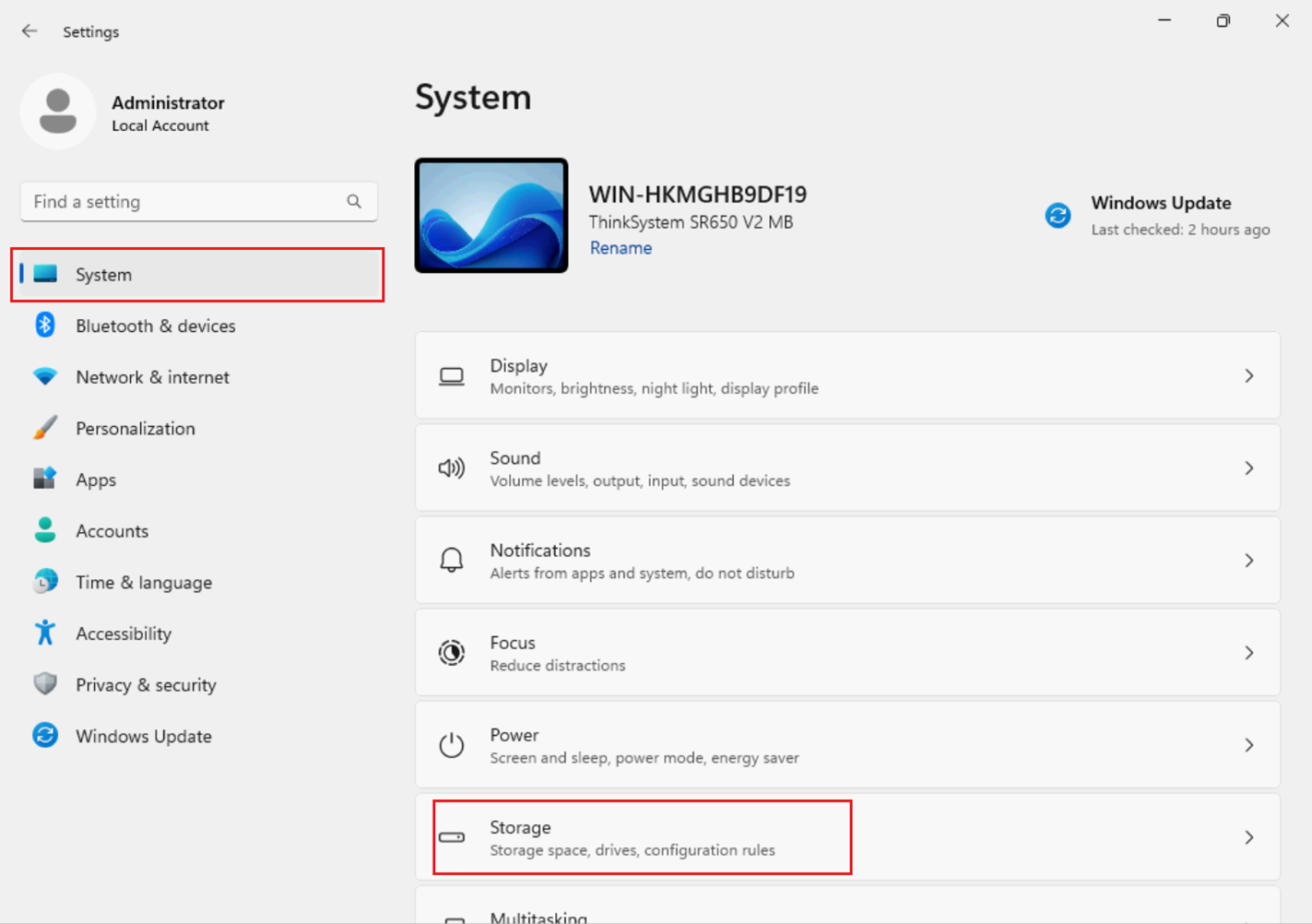Open Focus settings row
The image size is (1312, 924).
pos(846,653)
